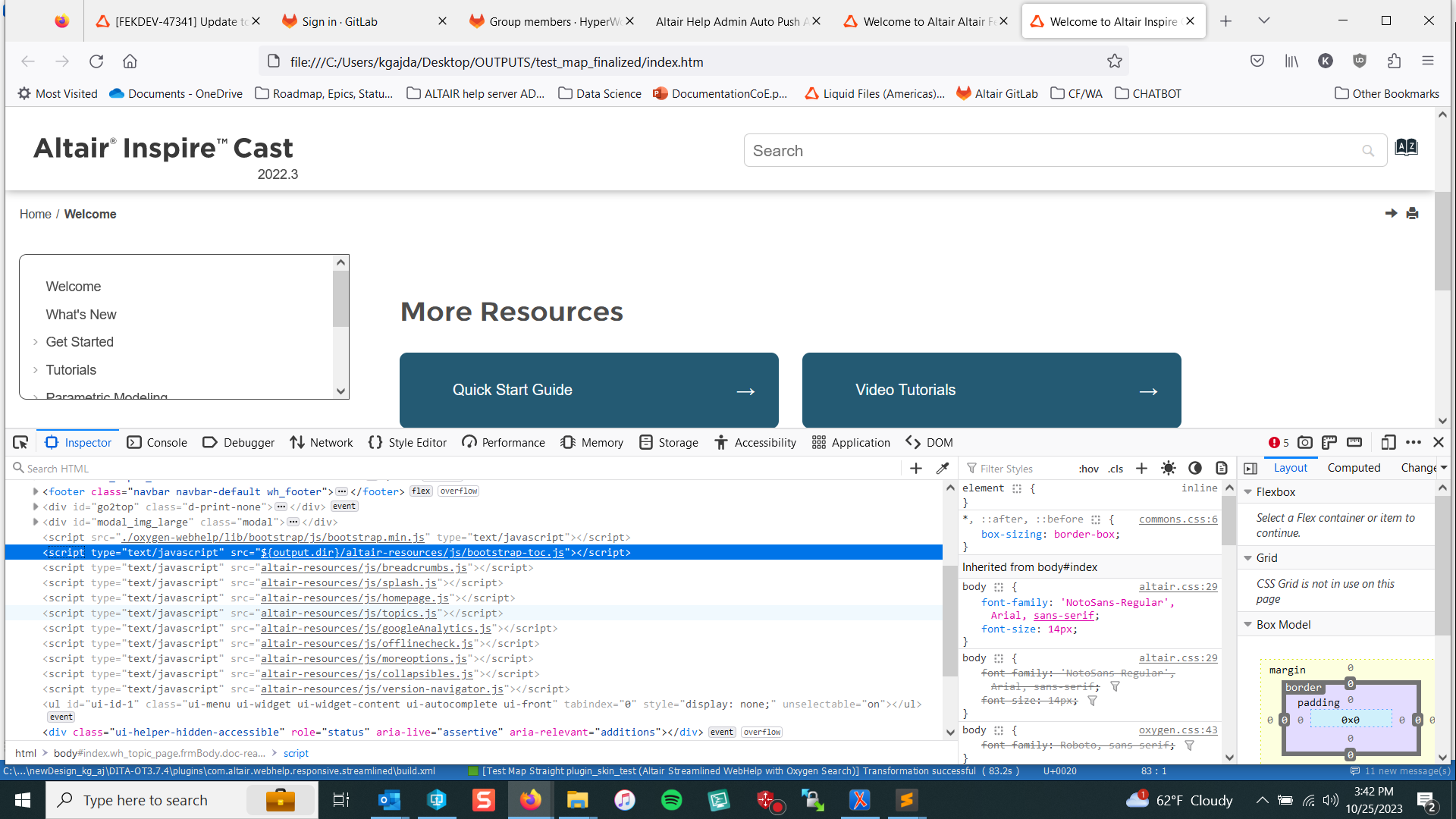
Task: Click the event badge on go2top div
Action: [344, 507]
